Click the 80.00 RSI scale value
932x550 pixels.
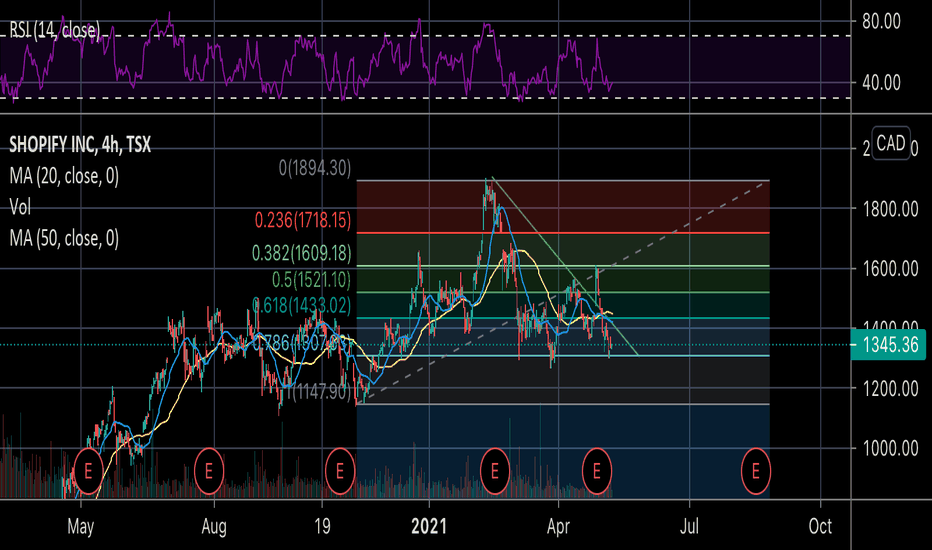pyautogui.click(x=881, y=21)
